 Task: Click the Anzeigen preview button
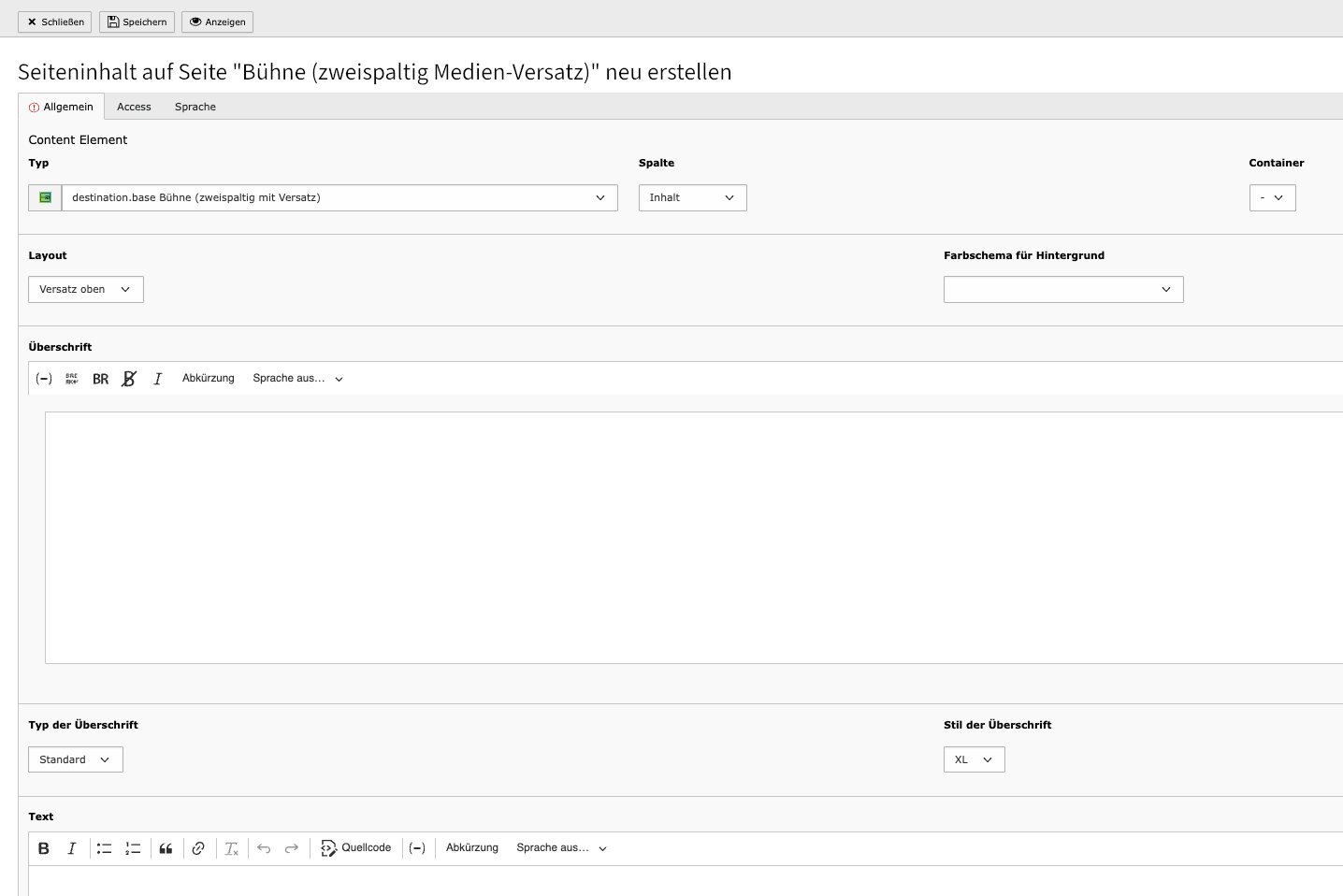click(x=217, y=22)
